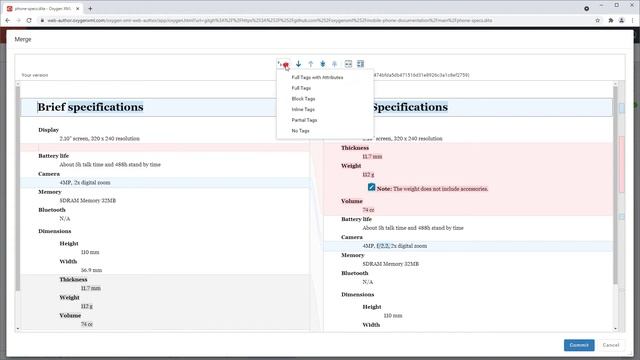This screenshot has height=360, width=640.
Task: Click the right pane vertical scrollbar
Action: click(x=616, y=186)
